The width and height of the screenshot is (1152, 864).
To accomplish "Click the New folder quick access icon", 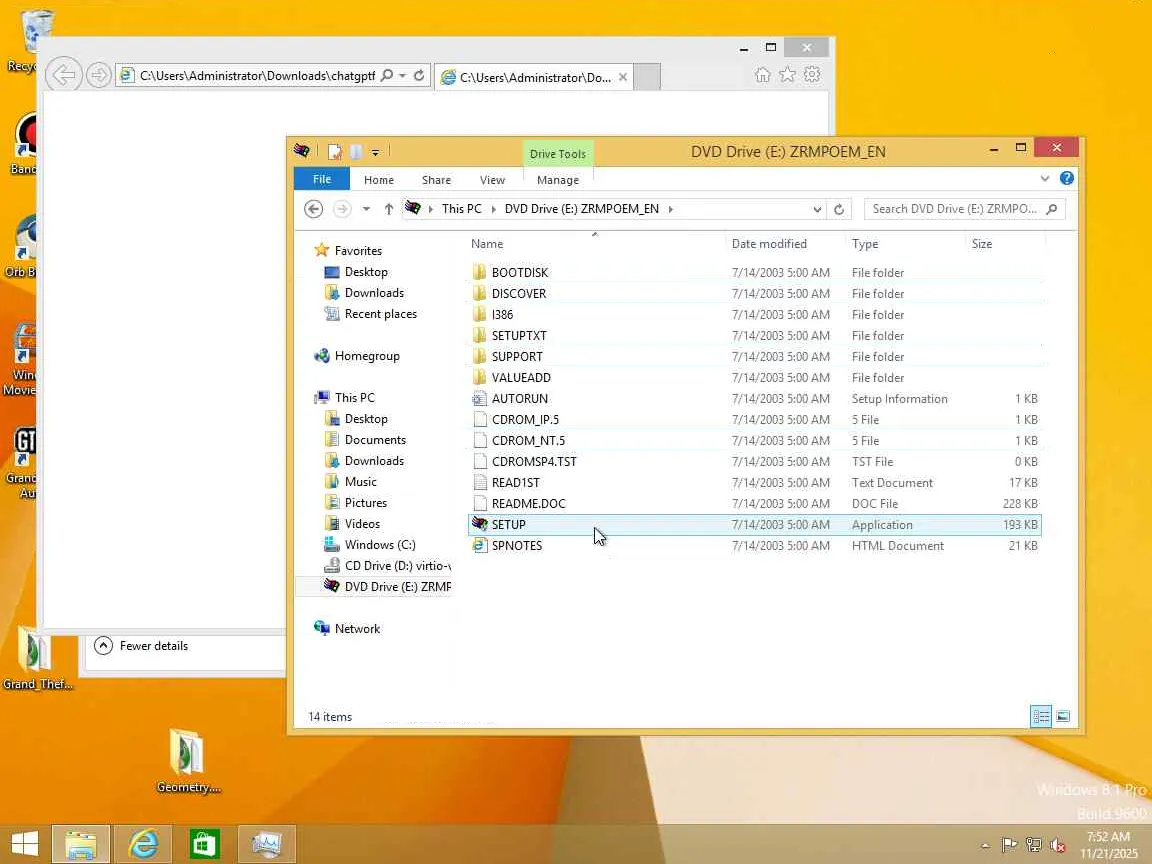I will [356, 152].
